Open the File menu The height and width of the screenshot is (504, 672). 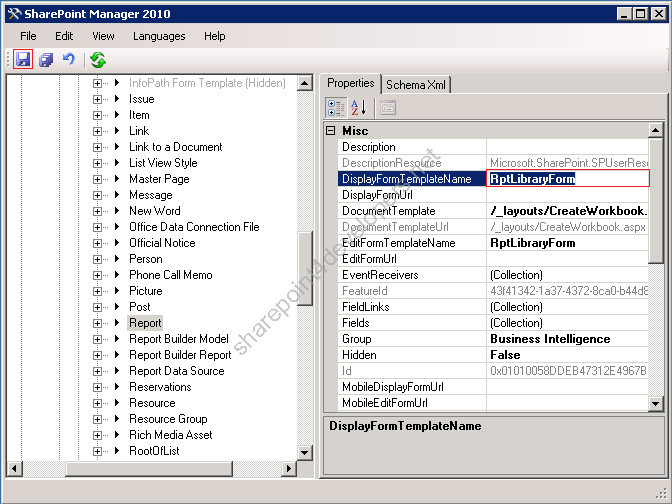click(28, 36)
